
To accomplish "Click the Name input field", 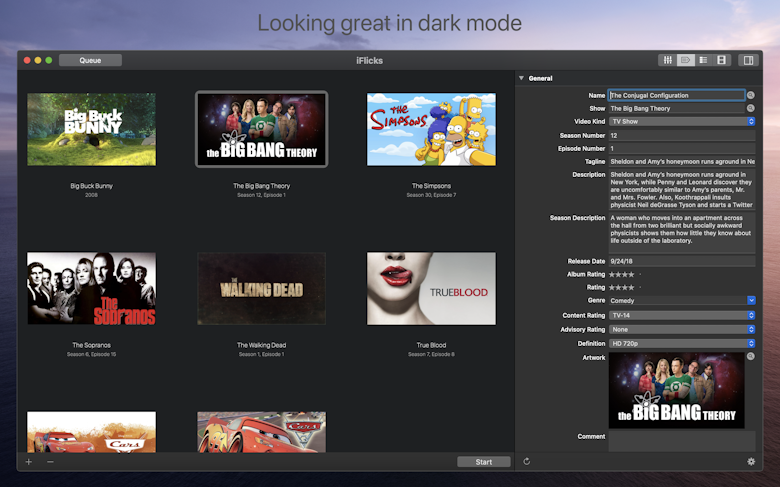I will pos(677,95).
